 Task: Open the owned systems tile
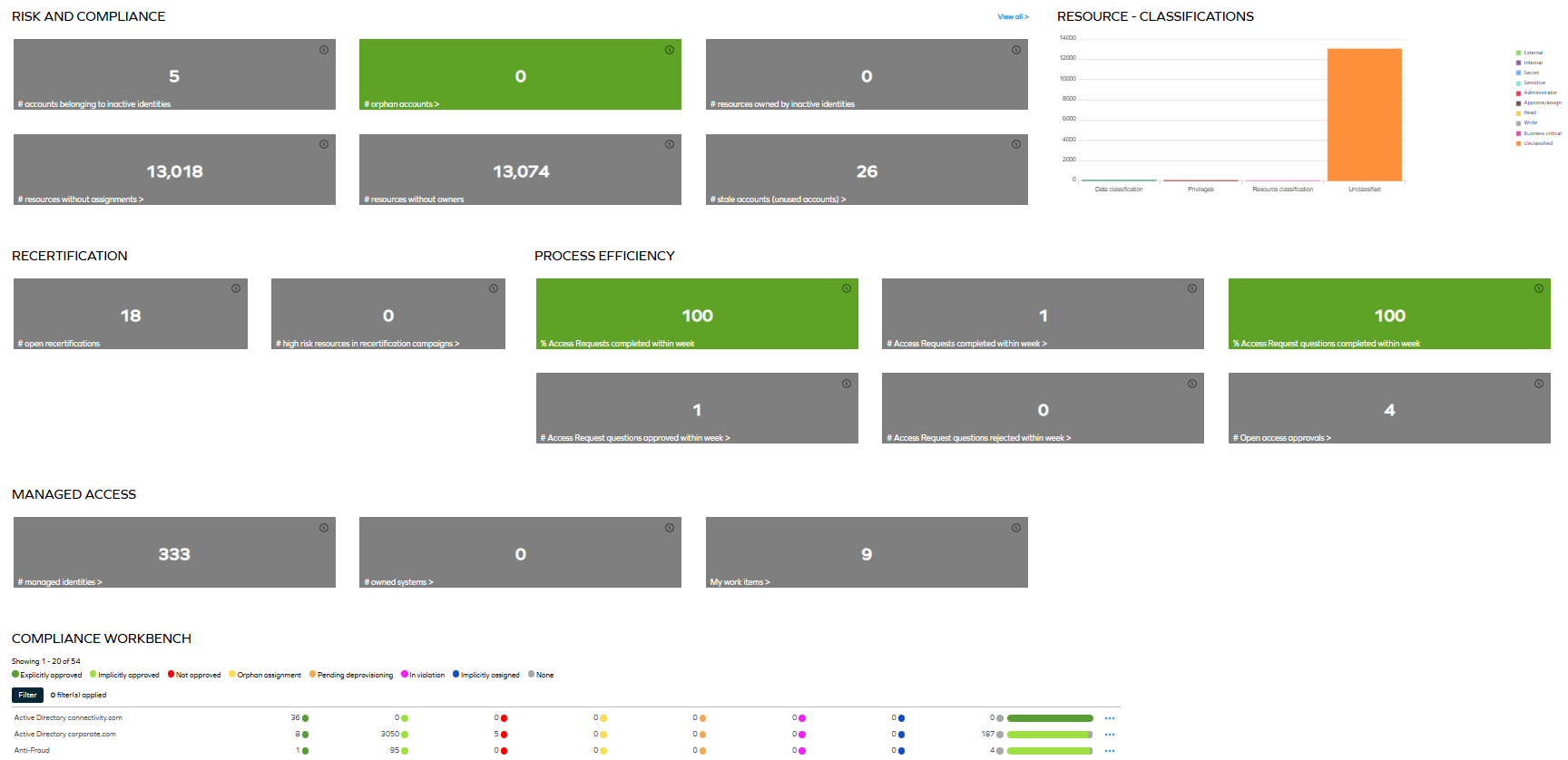click(520, 553)
